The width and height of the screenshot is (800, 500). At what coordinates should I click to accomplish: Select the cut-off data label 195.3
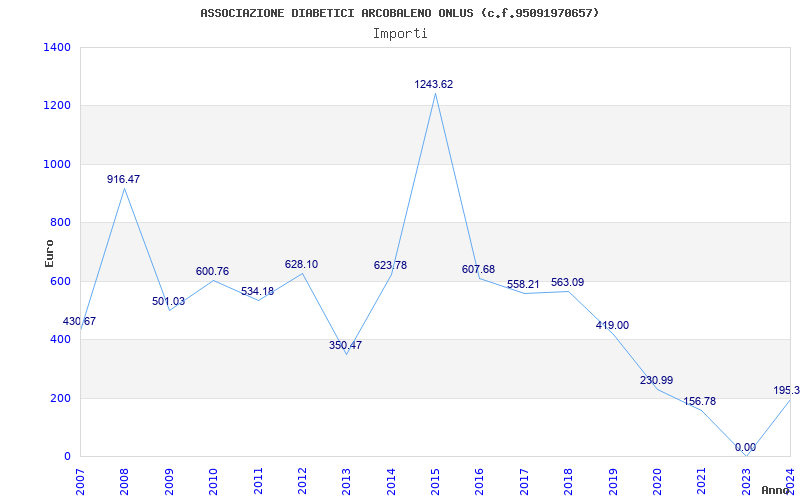[x=786, y=390]
